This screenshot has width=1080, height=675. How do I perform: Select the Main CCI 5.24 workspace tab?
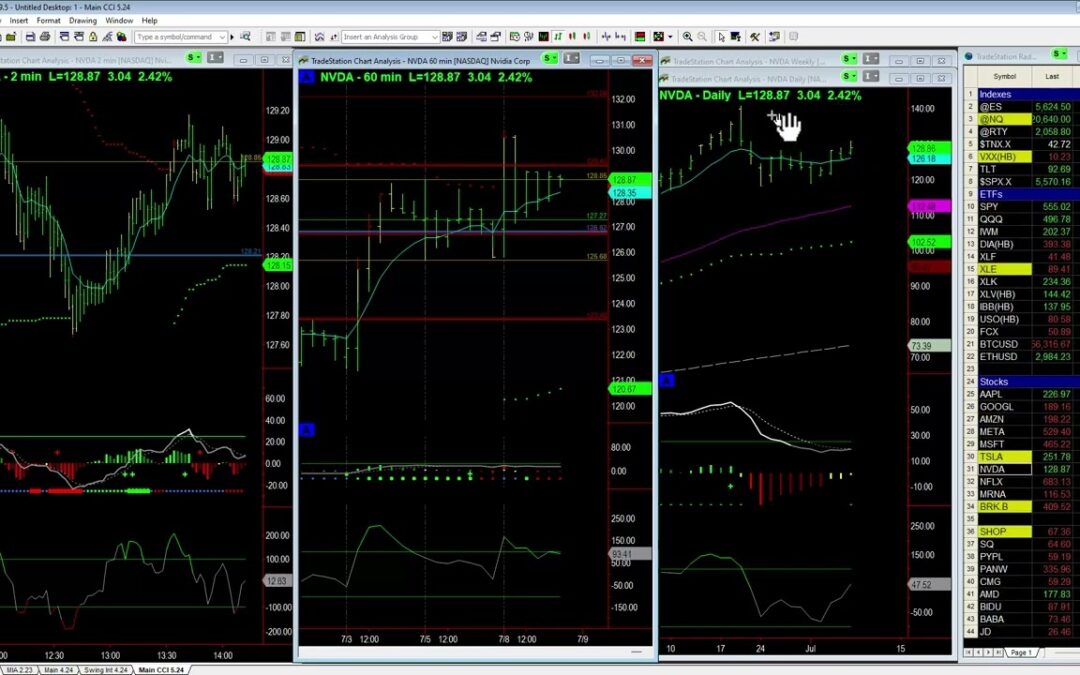tap(161, 669)
